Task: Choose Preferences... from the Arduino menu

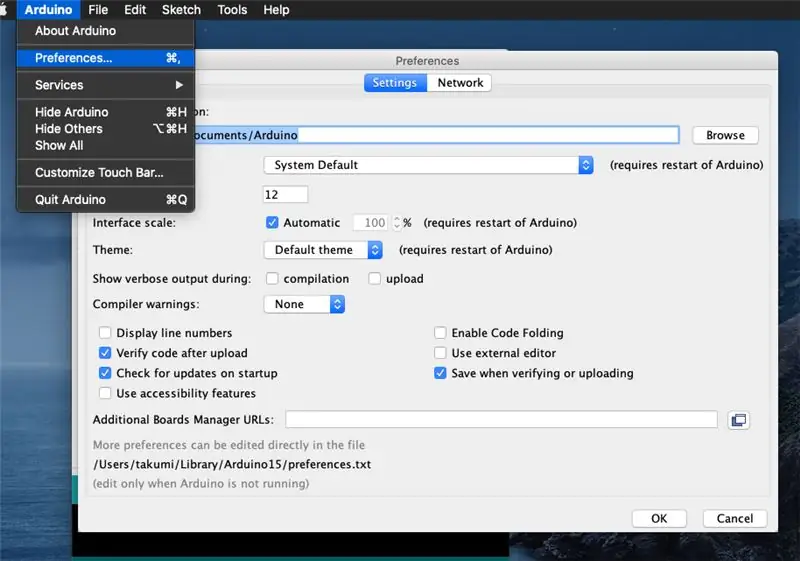Action: tap(106, 58)
